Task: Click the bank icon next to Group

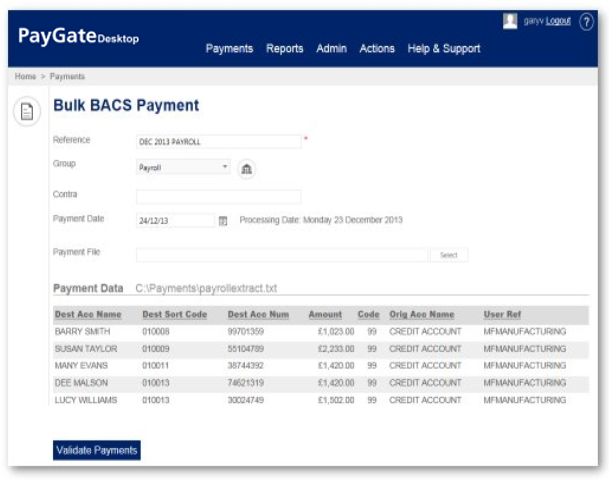Action: click(x=247, y=169)
